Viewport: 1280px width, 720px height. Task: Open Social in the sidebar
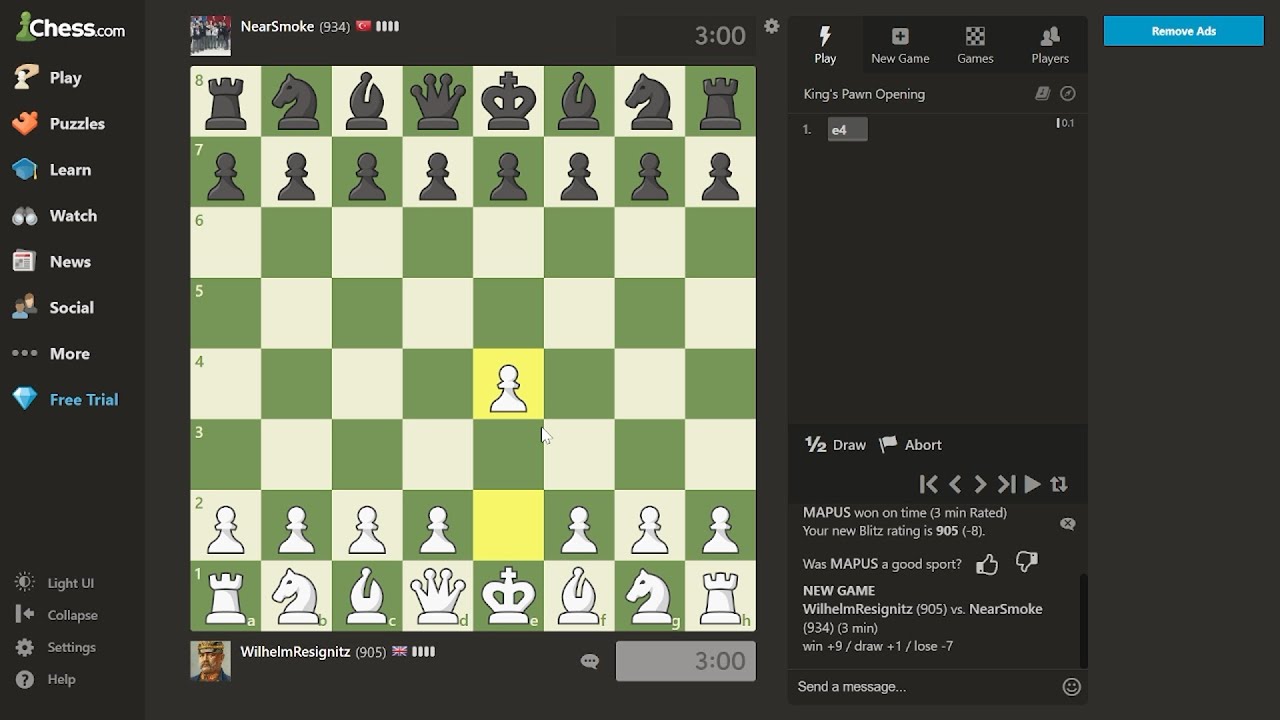coord(52,307)
